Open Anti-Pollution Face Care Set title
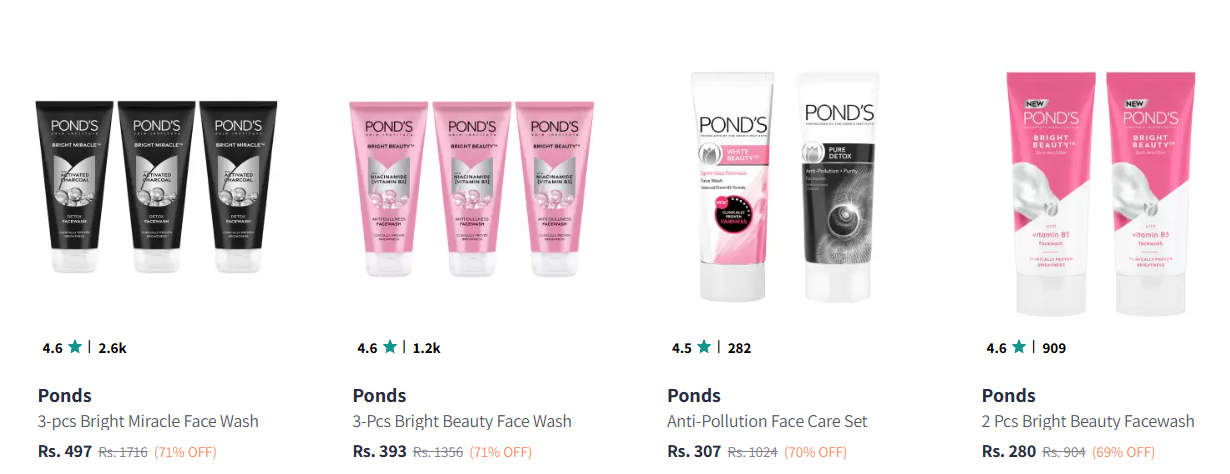The image size is (1230, 474). (767, 421)
